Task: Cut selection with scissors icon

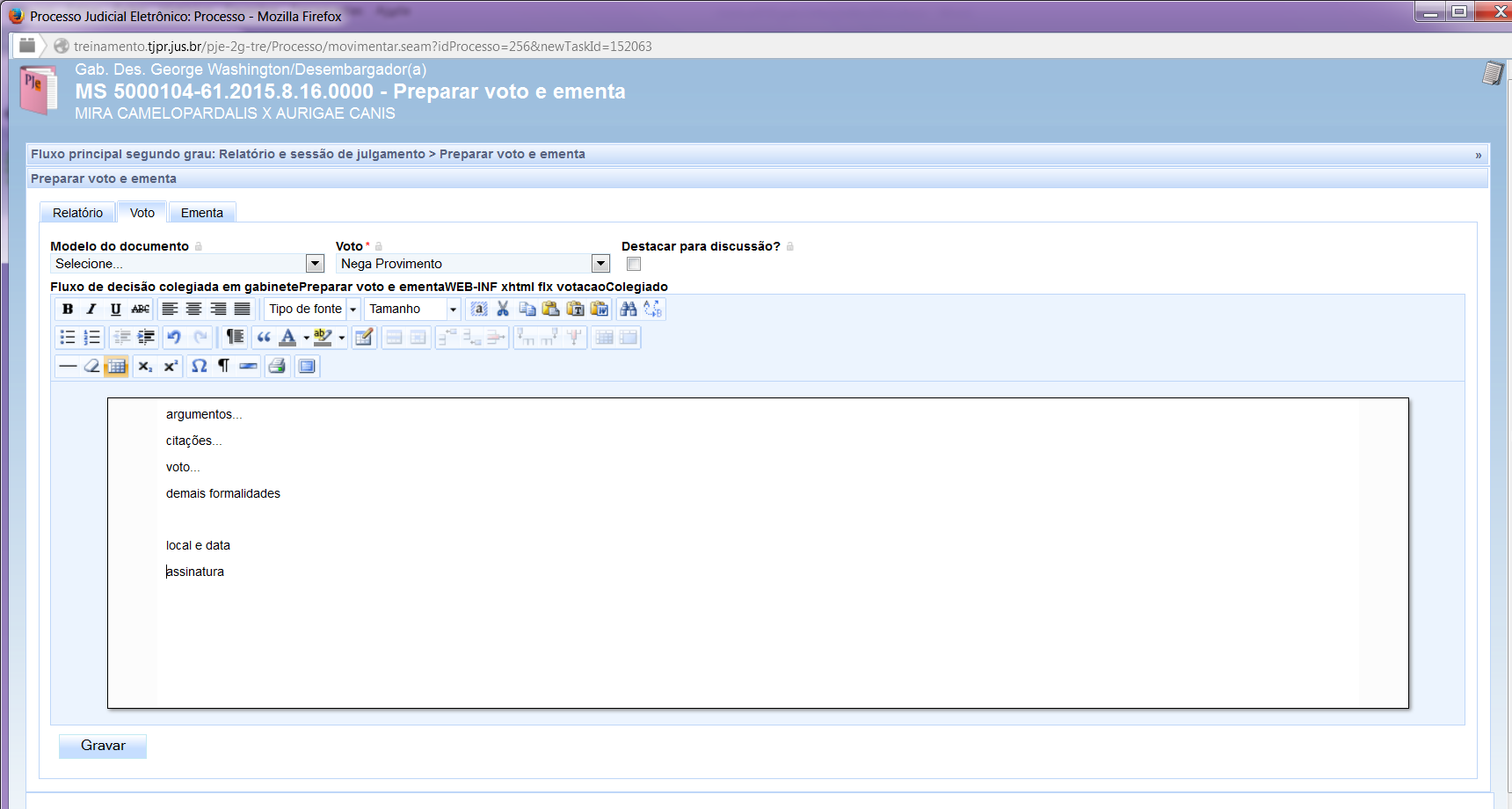Action: coord(503,309)
